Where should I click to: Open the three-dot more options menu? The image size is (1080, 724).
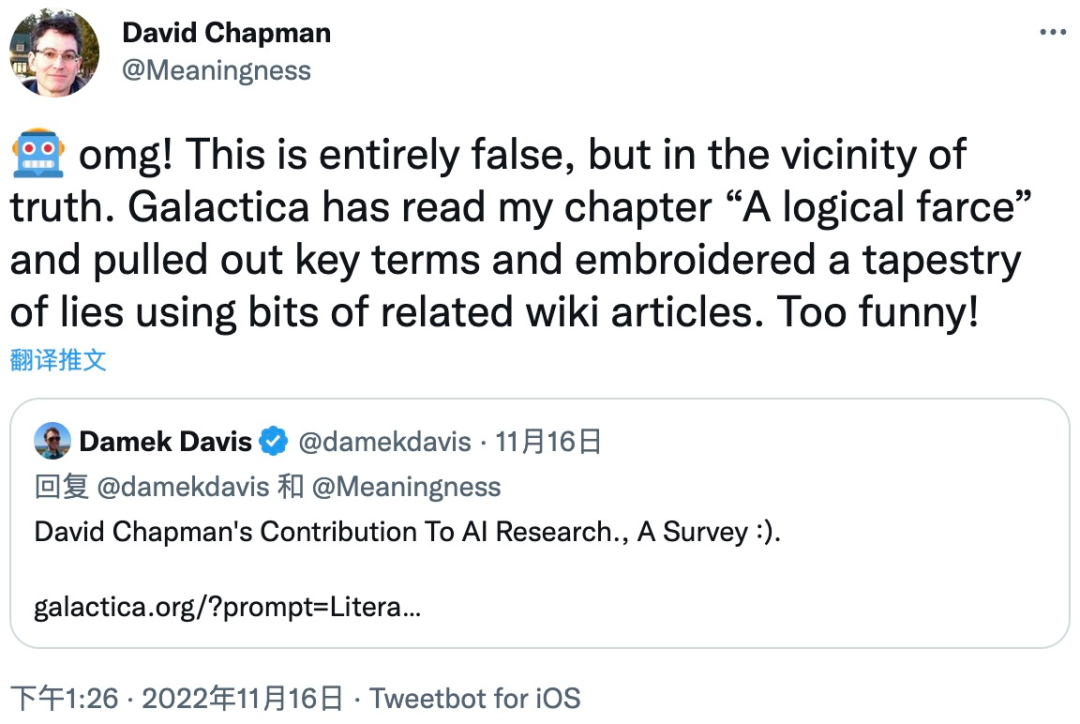[x=1052, y=32]
